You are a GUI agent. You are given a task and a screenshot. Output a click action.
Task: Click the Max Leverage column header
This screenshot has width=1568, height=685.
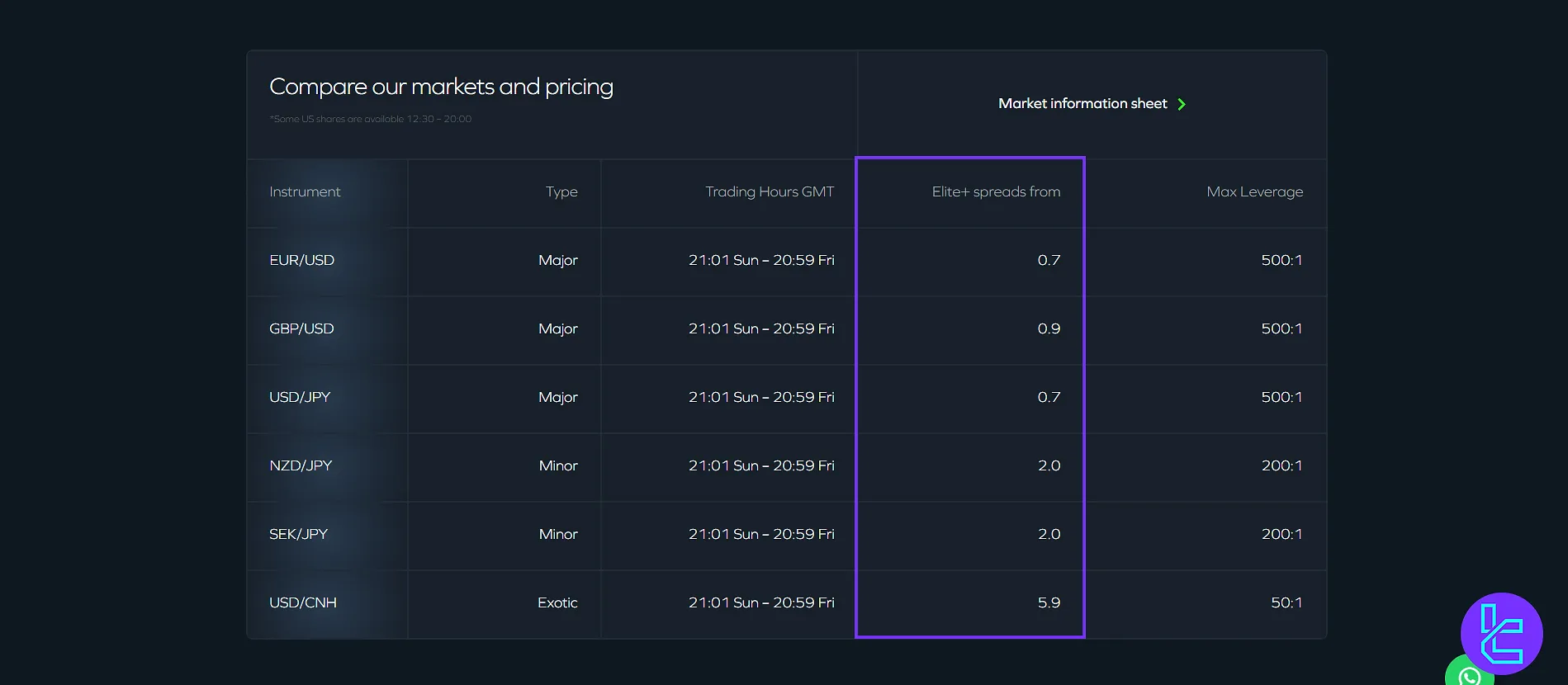pos(1254,191)
